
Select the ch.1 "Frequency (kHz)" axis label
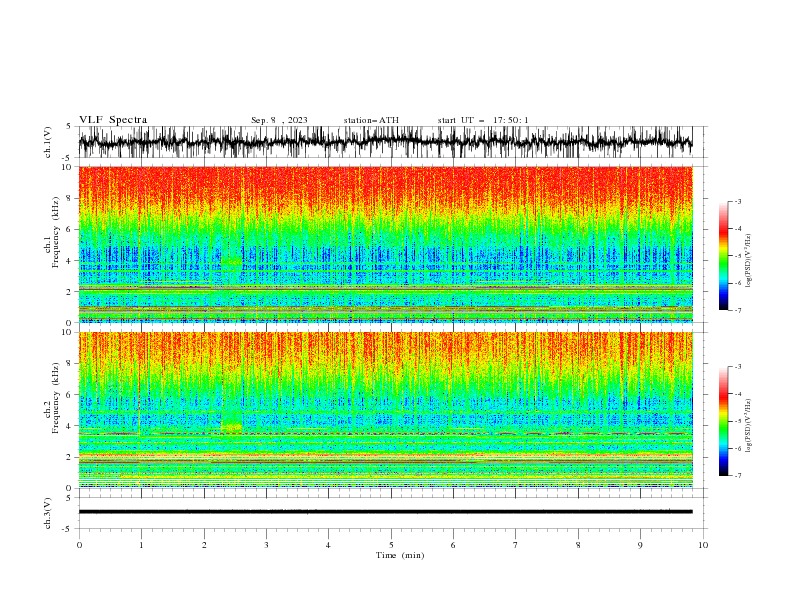pyautogui.click(x=56, y=233)
